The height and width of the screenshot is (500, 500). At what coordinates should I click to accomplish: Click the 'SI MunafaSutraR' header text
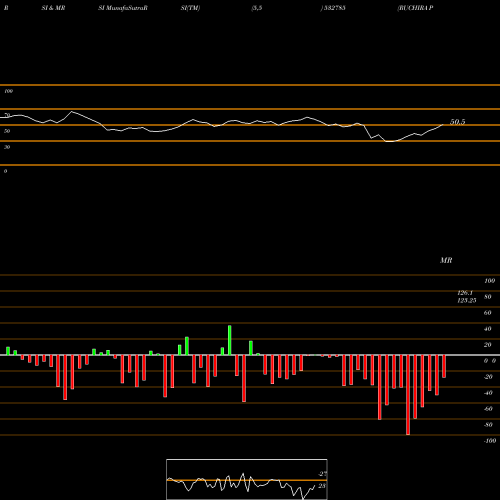(123, 8)
